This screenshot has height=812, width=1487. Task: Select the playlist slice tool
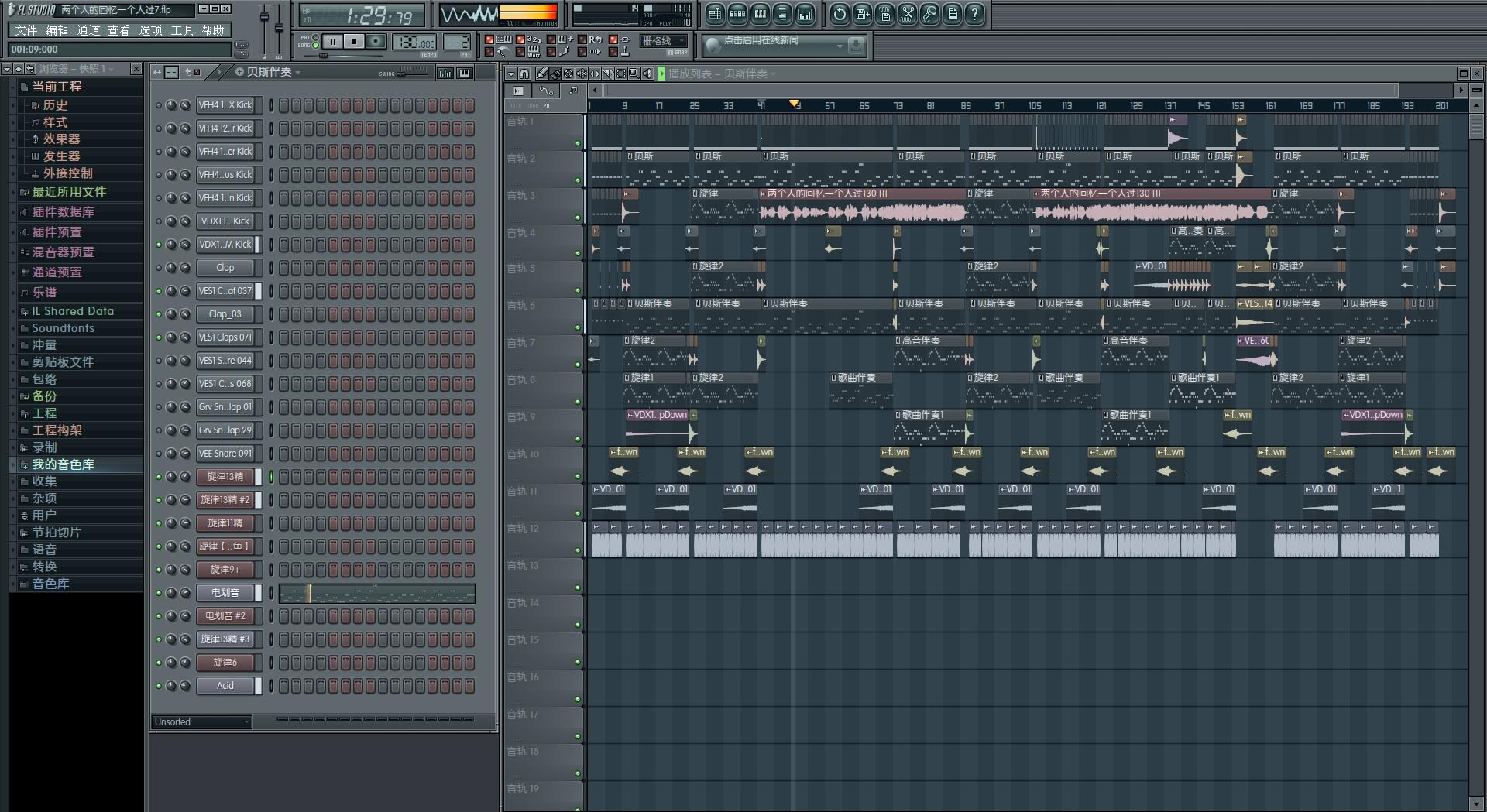coord(609,74)
